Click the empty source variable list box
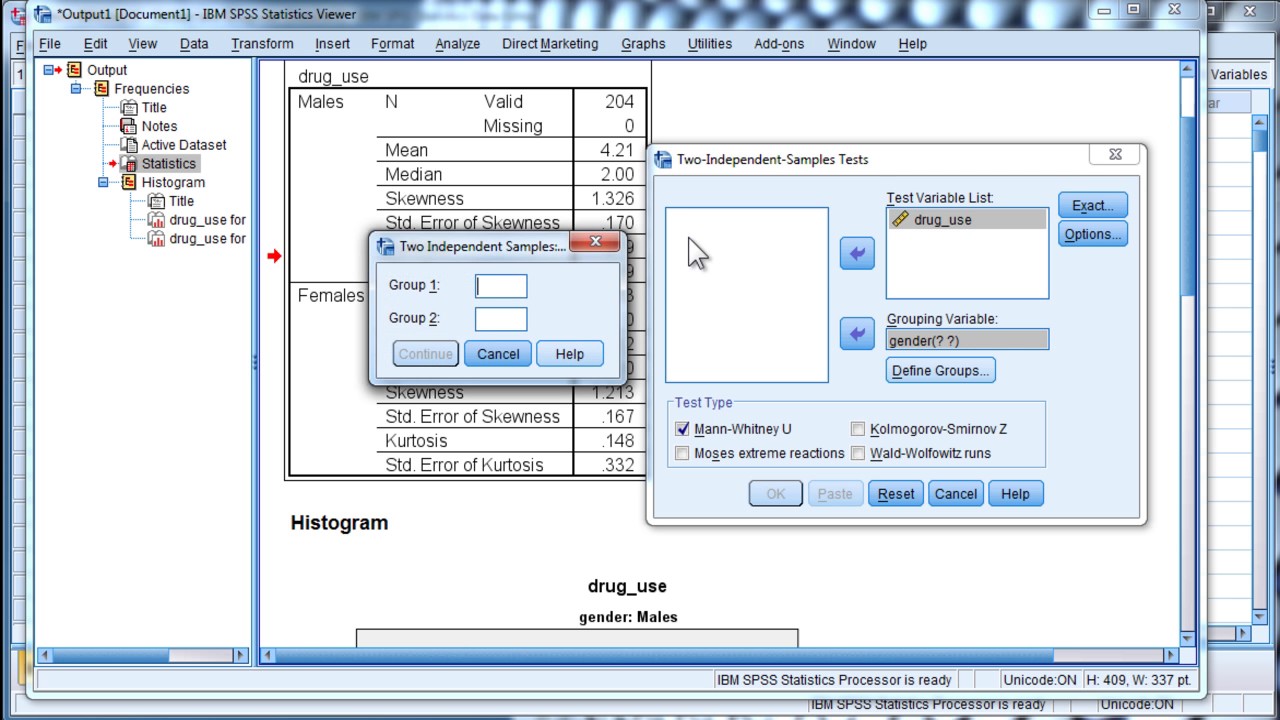The width and height of the screenshot is (1280, 720). coord(747,295)
